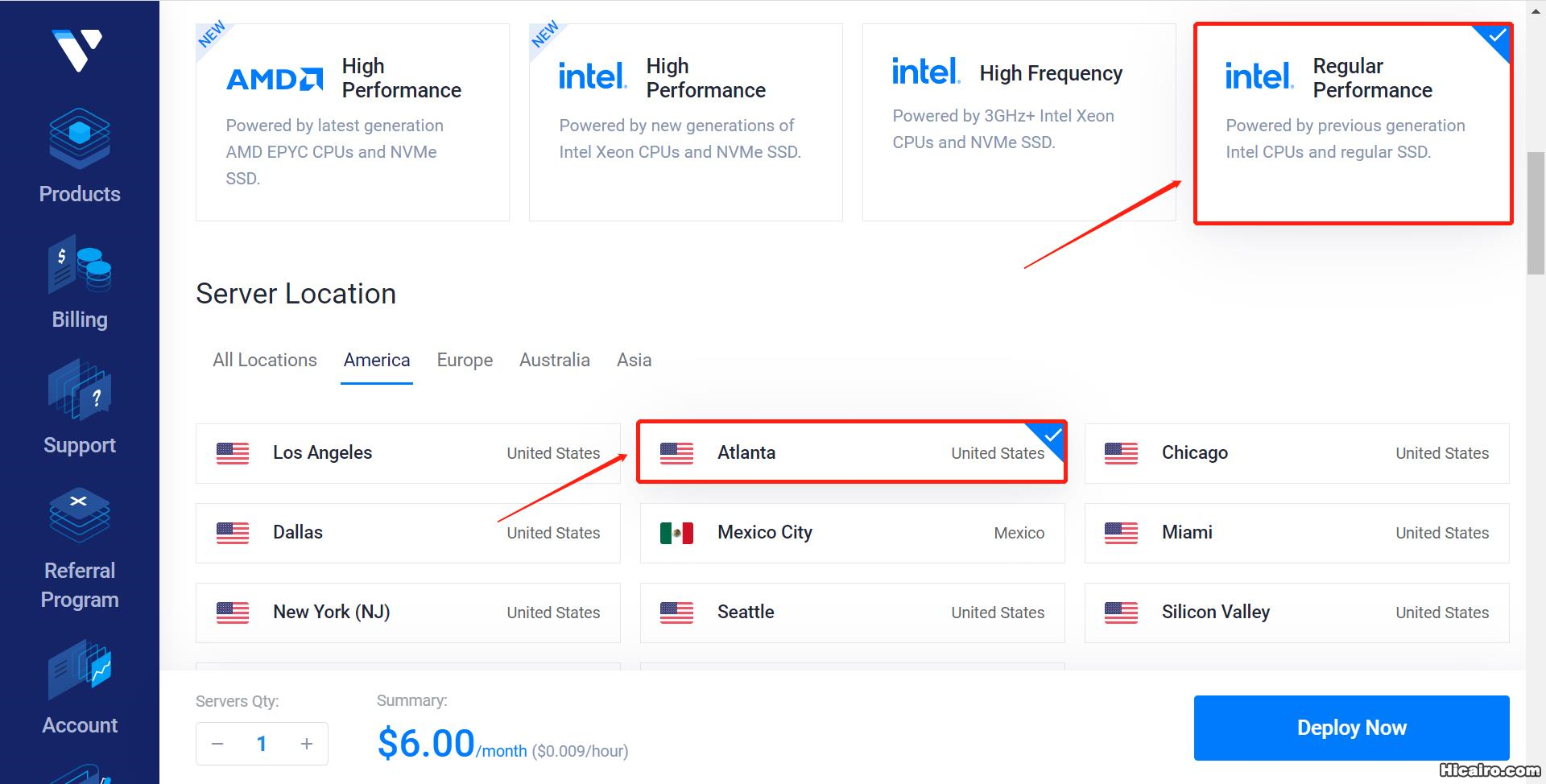Open the Support sidebar icon
The width and height of the screenshot is (1546, 784).
coord(79,390)
